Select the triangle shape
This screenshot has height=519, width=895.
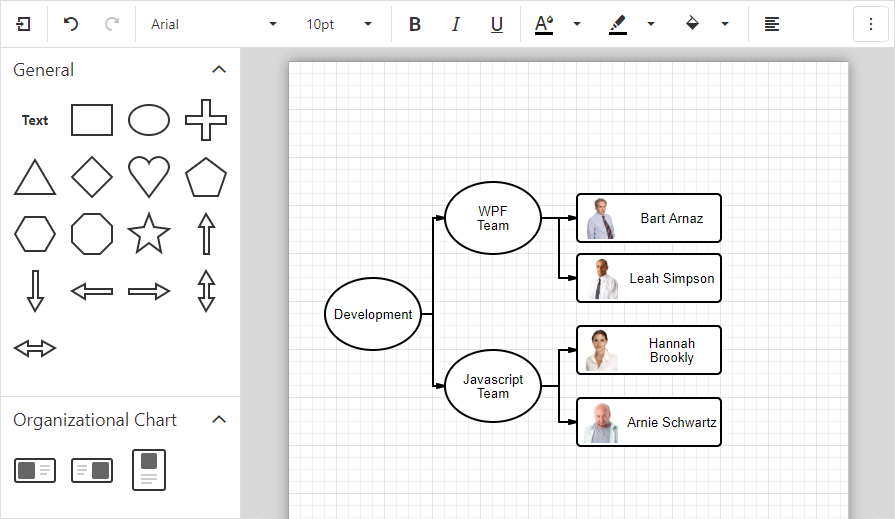coord(35,177)
